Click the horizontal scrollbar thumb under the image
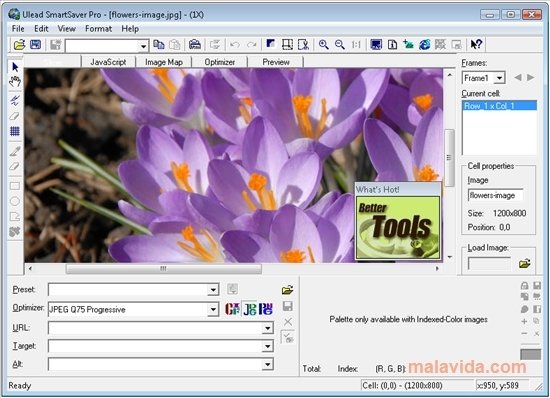The height and width of the screenshot is (398, 550). (x=163, y=269)
